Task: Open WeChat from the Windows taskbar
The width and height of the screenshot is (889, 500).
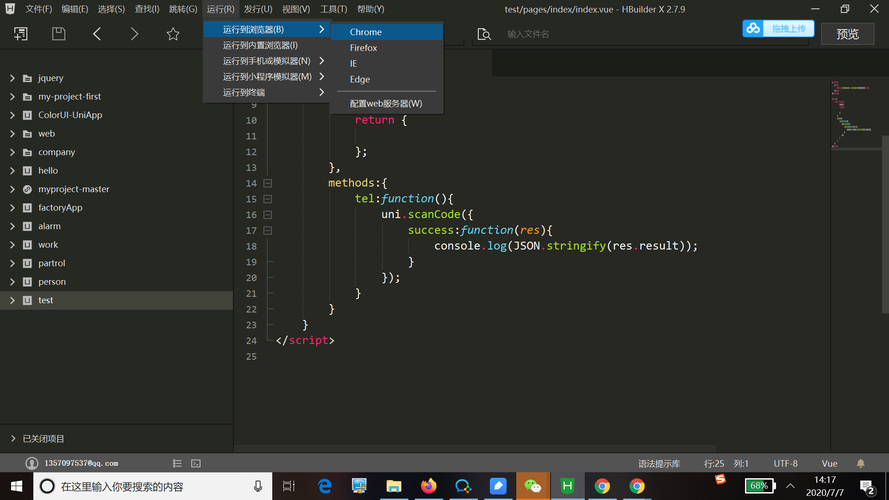Action: [533, 486]
